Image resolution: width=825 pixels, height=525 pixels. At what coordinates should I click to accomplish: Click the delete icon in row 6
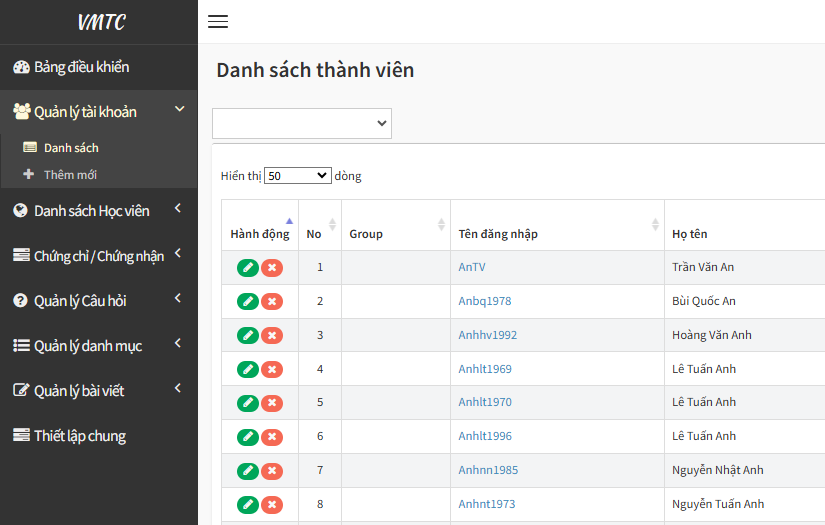[272, 437]
